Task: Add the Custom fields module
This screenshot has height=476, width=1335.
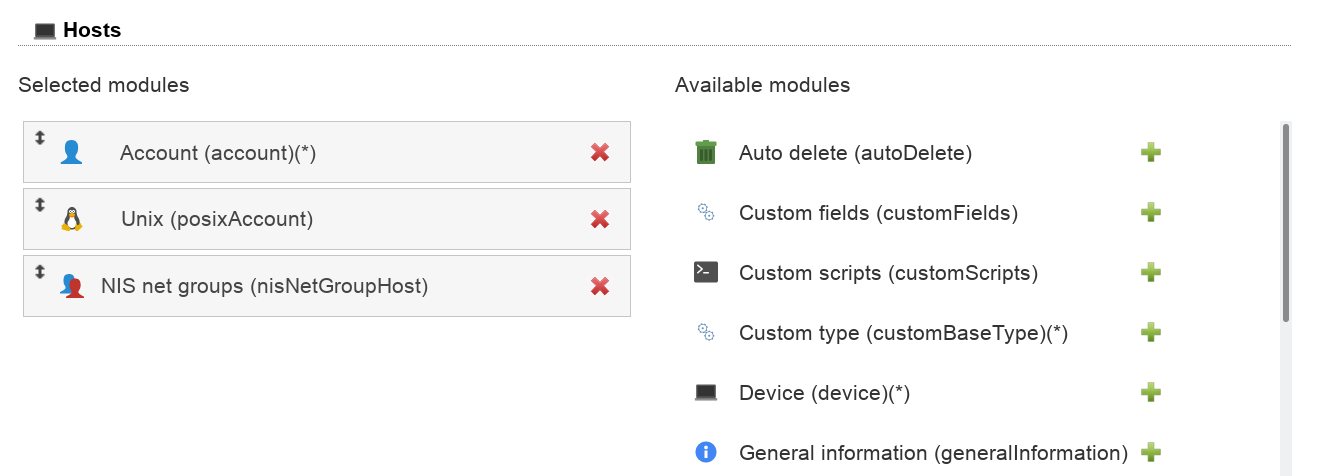Action: (1151, 212)
